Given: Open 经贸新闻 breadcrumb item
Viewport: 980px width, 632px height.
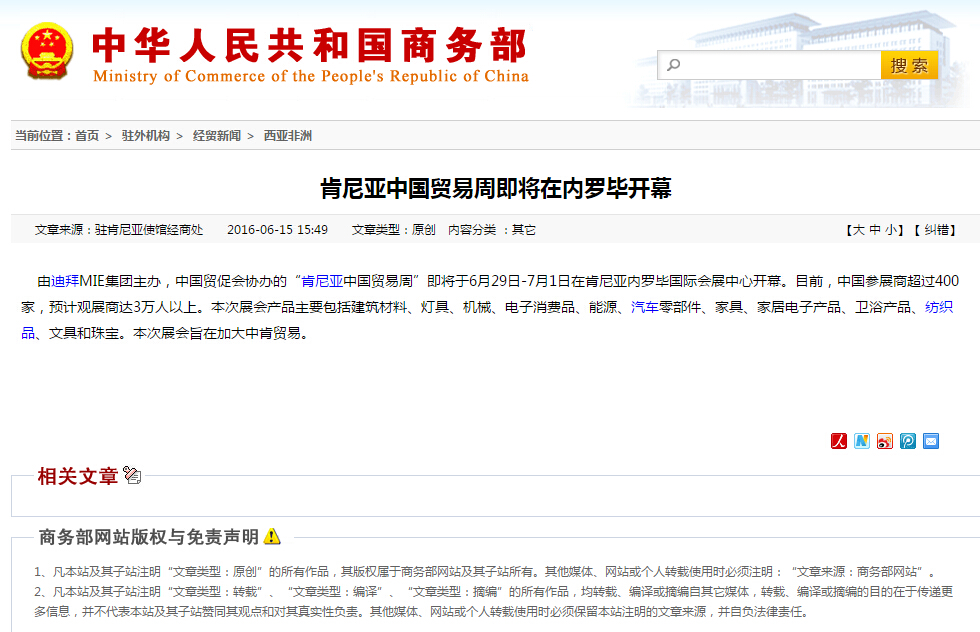Looking at the screenshot, I should click(x=217, y=136).
